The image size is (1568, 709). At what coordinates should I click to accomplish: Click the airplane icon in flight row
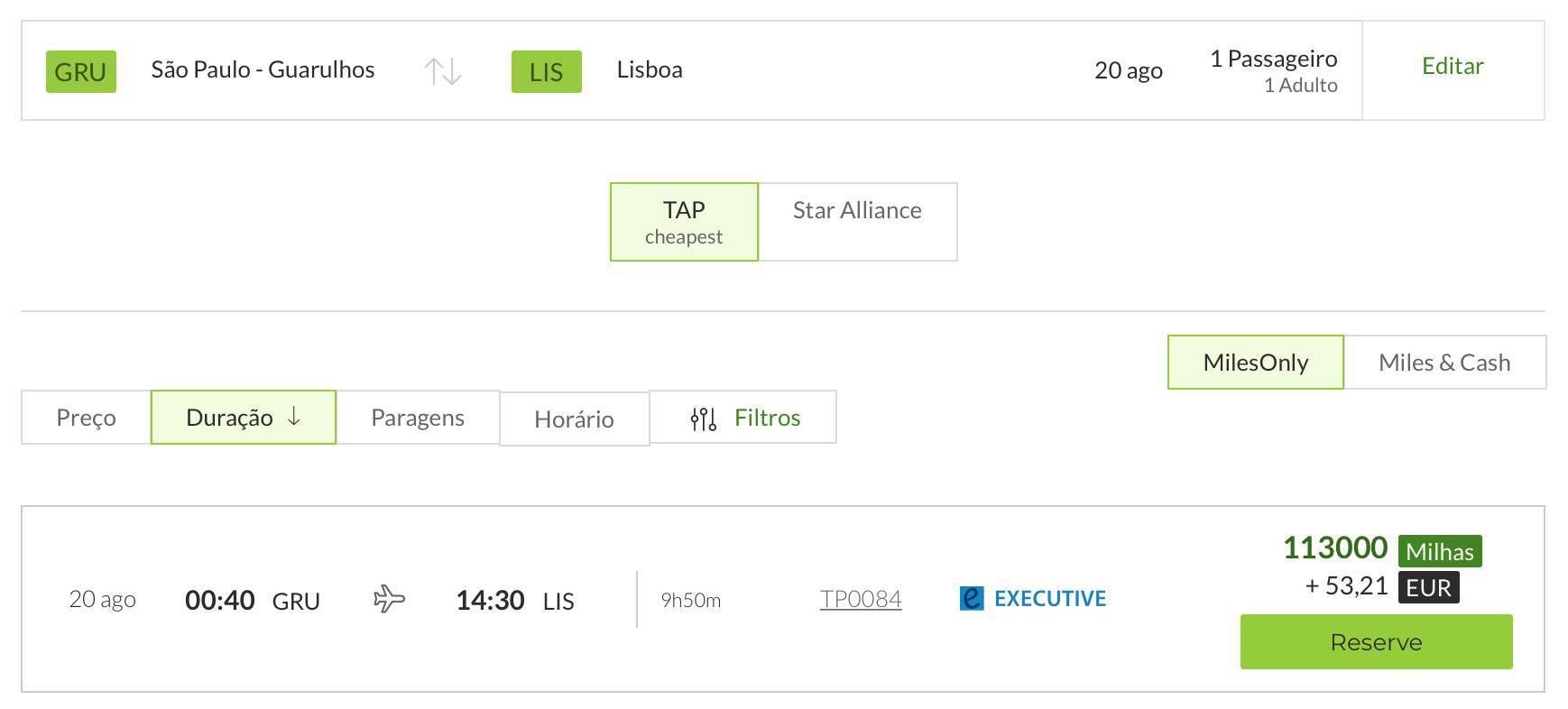point(389,599)
